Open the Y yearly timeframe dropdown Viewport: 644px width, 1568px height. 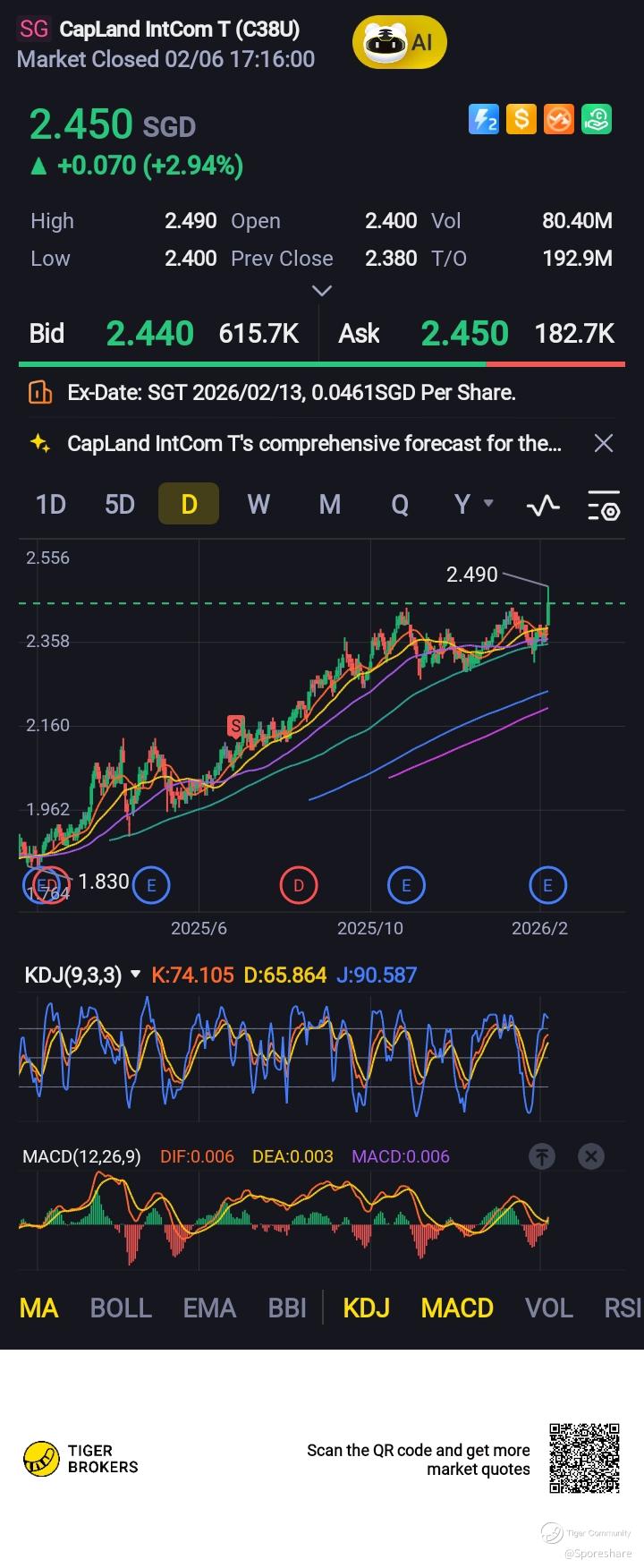[x=474, y=504]
